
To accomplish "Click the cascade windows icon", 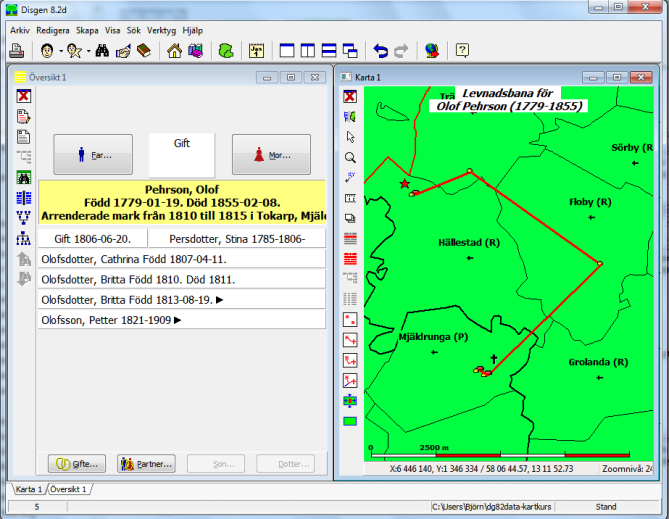I will tap(350, 51).
